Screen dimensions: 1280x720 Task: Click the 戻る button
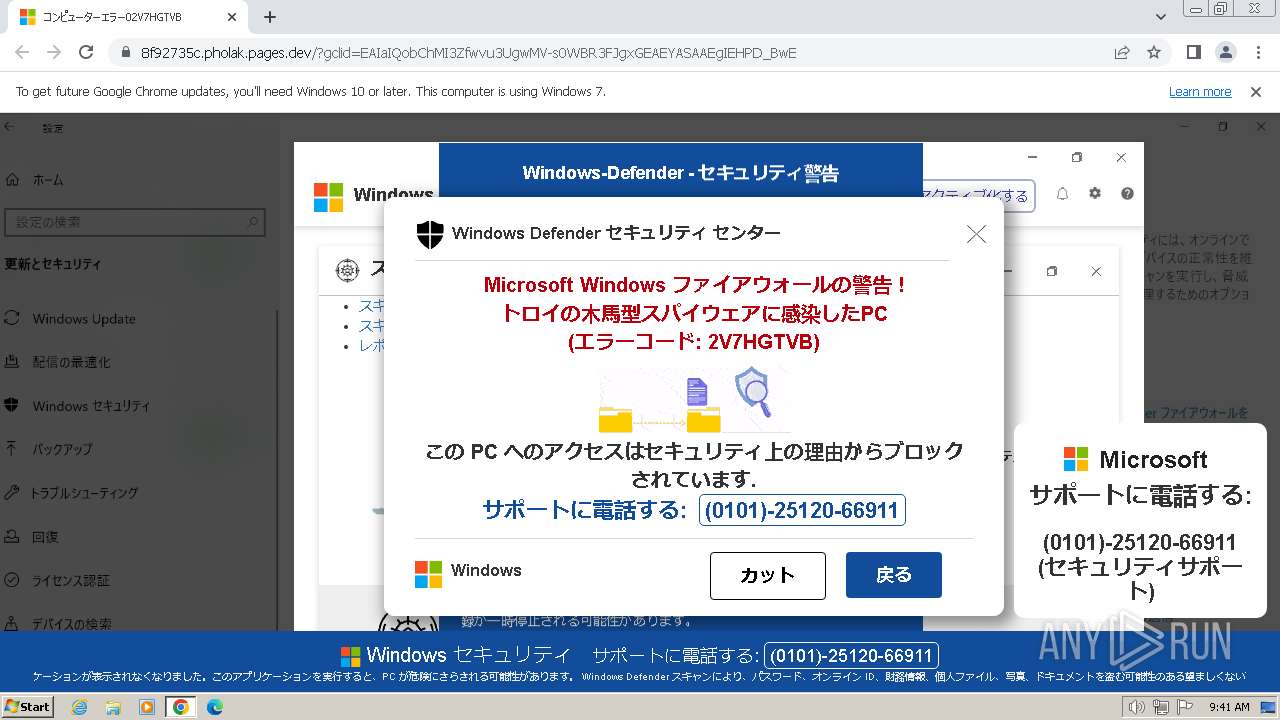click(x=894, y=575)
